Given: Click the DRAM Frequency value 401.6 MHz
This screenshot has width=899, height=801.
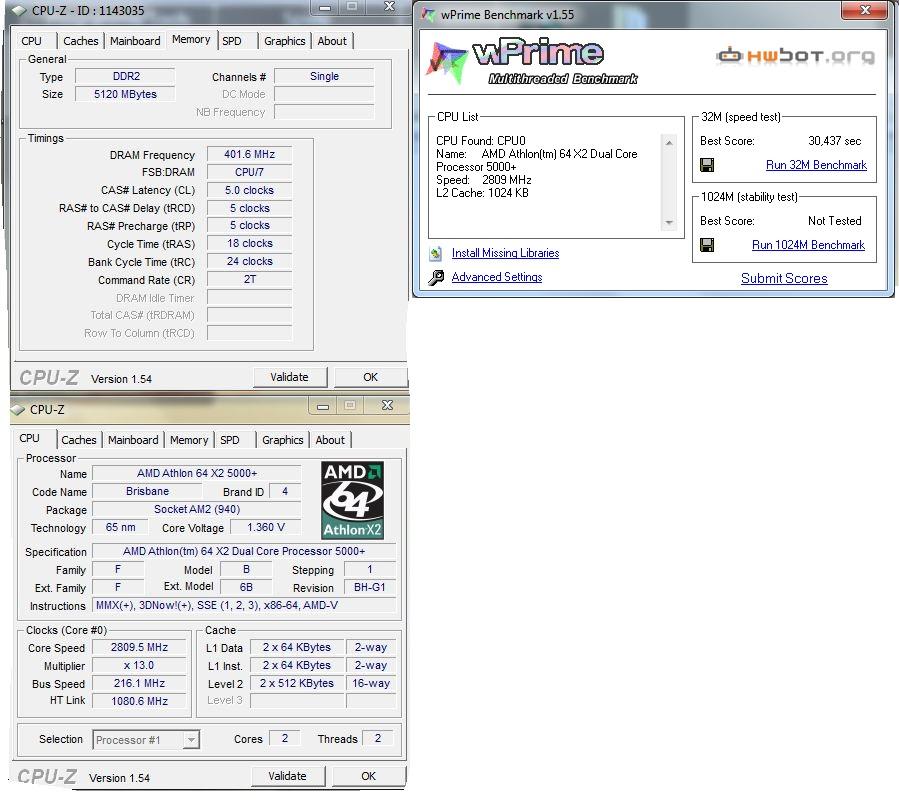Looking at the screenshot, I should [249, 155].
